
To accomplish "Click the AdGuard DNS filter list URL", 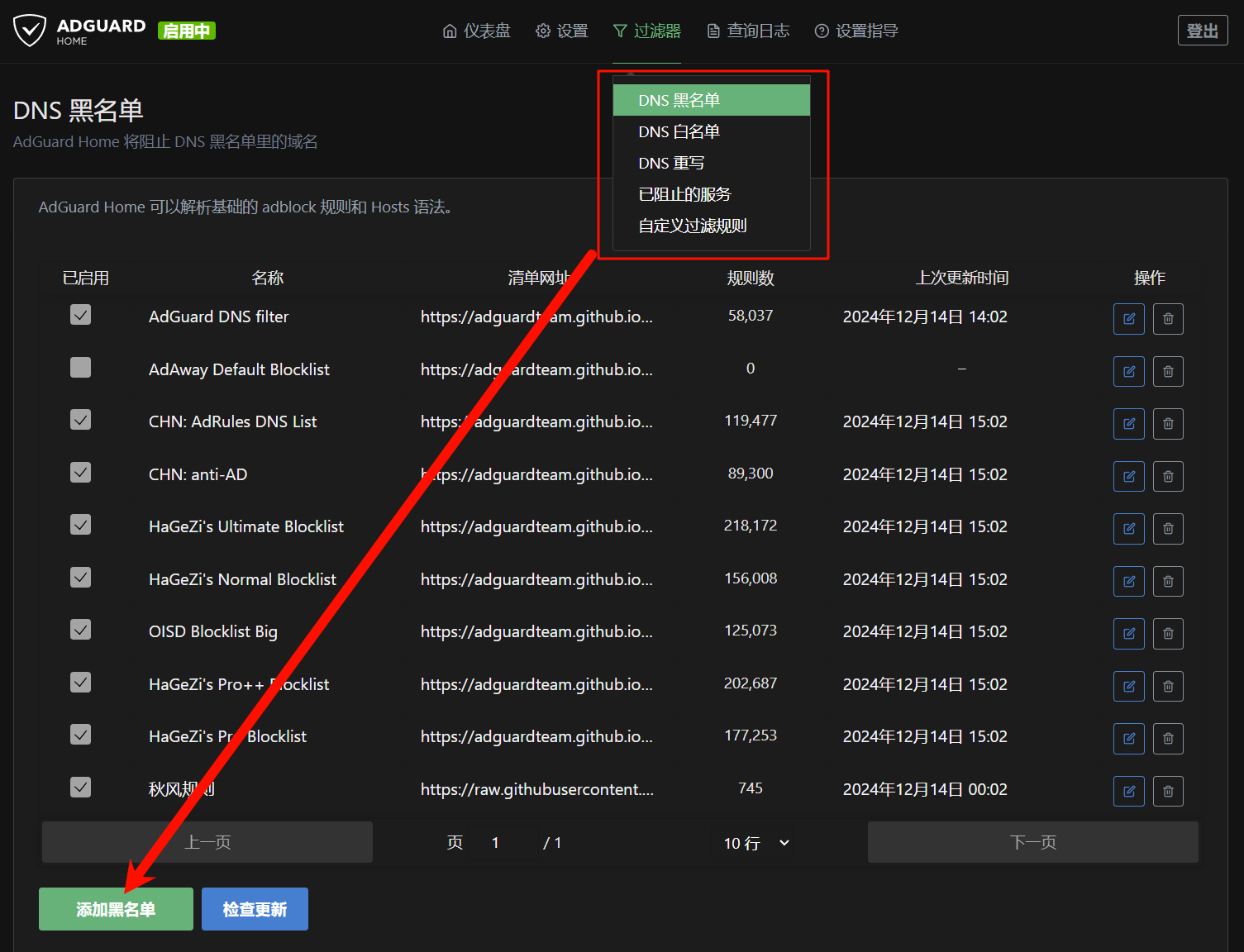I will (x=536, y=317).
